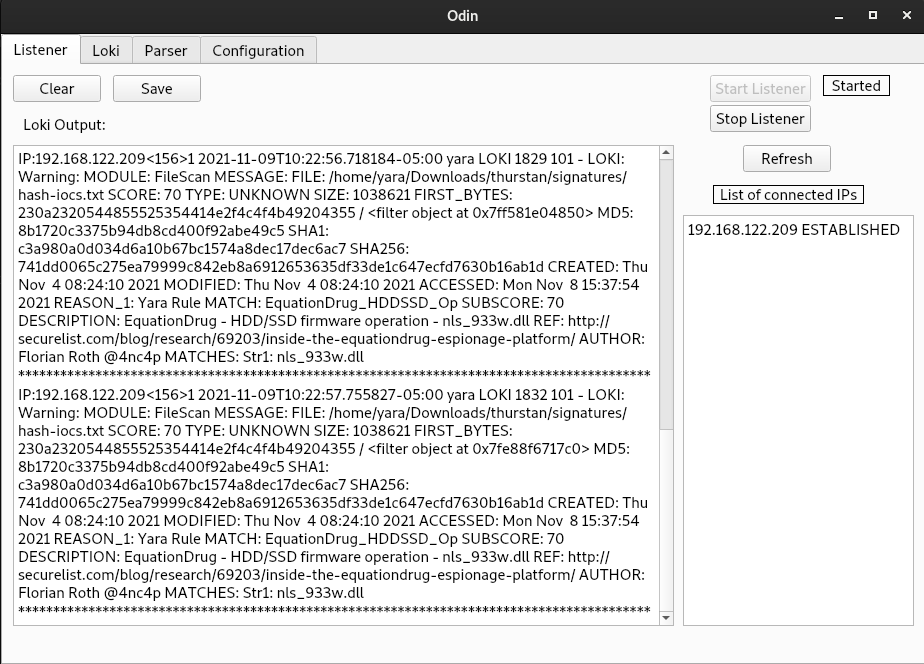The image size is (924, 664).
Task: Minimize the Odin window
Action: click(x=839, y=16)
